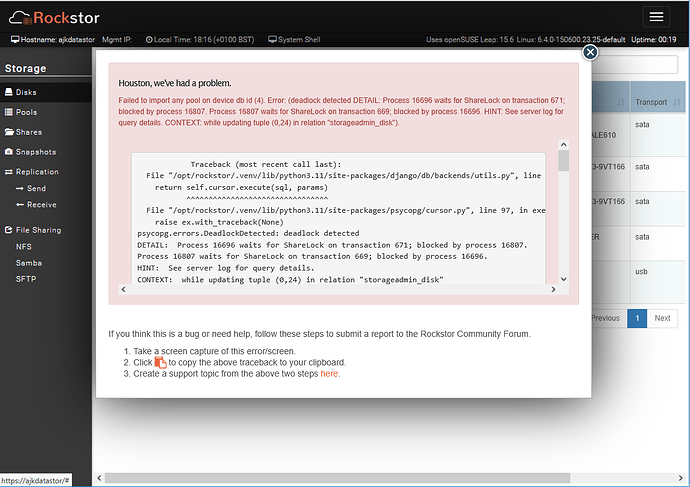The height and width of the screenshot is (487, 690).
Task: Click the Shares folder icon
Action: 9,132
